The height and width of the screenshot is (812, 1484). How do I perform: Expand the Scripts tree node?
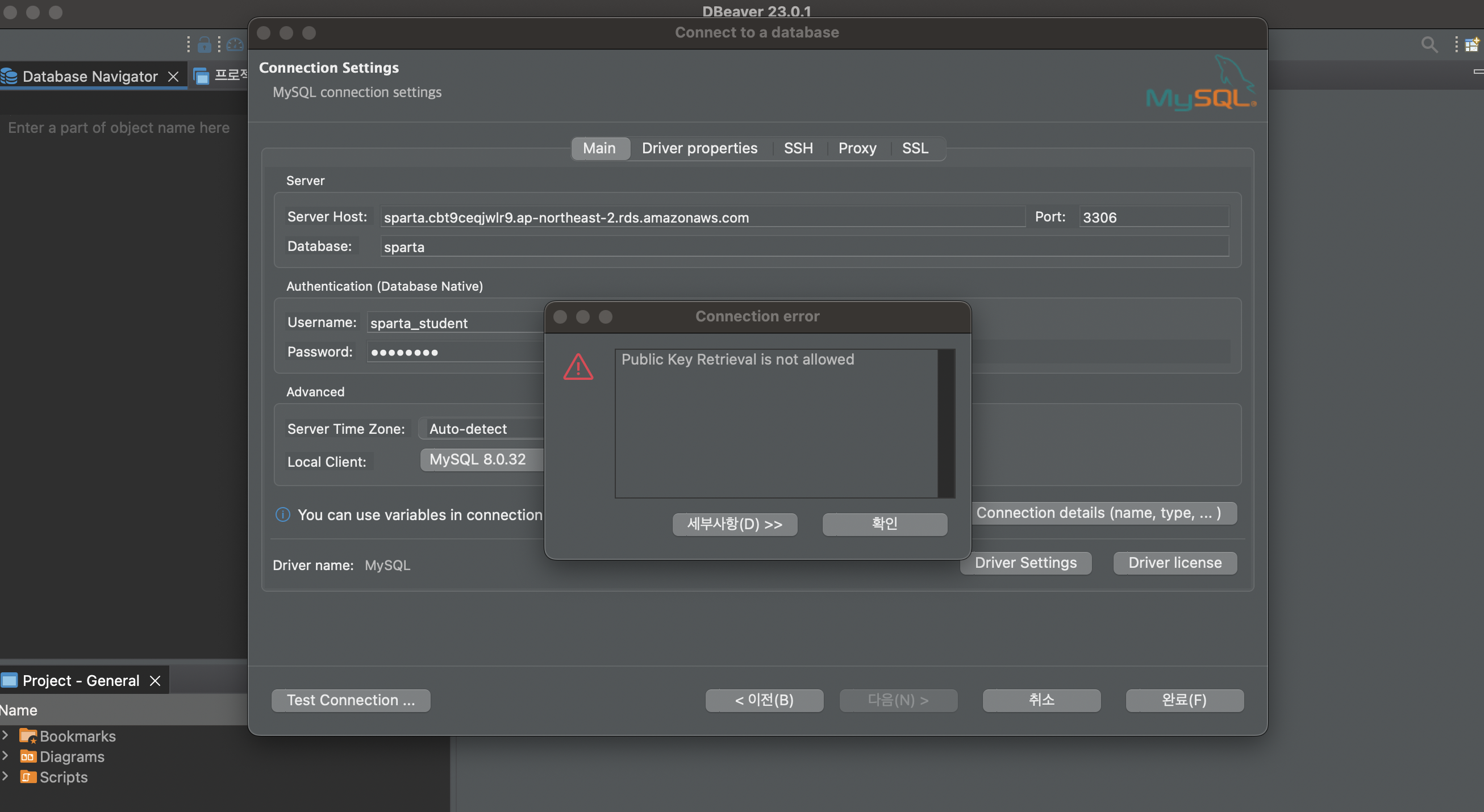(x=5, y=776)
